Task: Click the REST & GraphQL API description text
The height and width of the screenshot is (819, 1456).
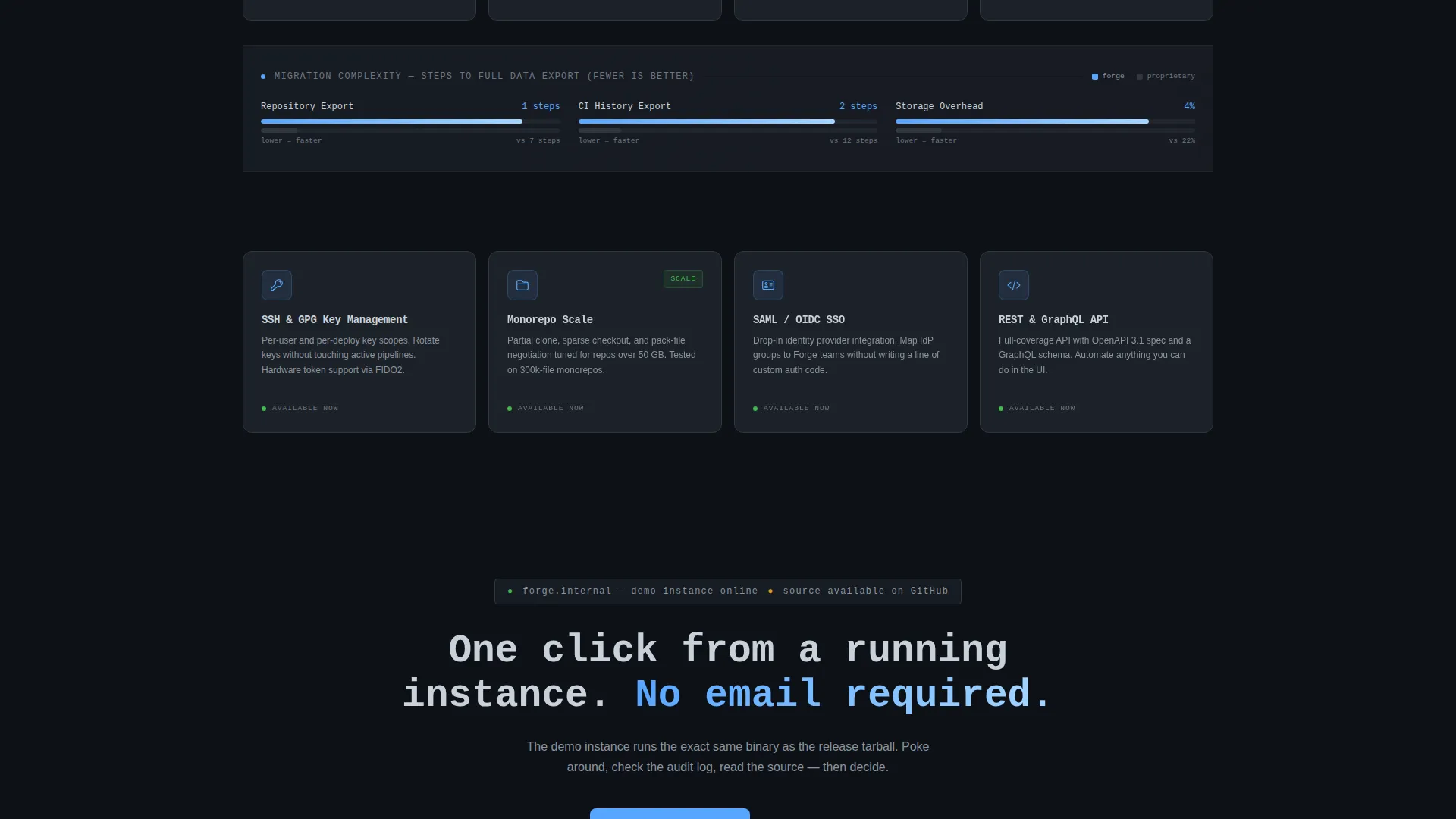Action: [1094, 356]
